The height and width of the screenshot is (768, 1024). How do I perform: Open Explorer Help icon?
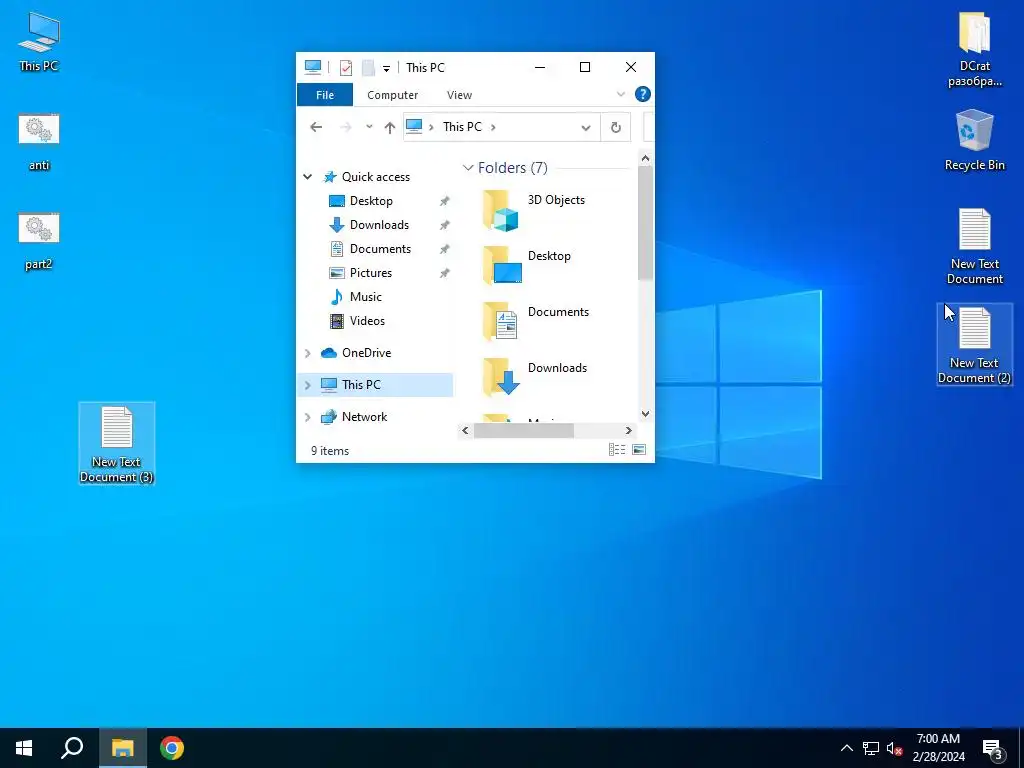click(x=643, y=94)
